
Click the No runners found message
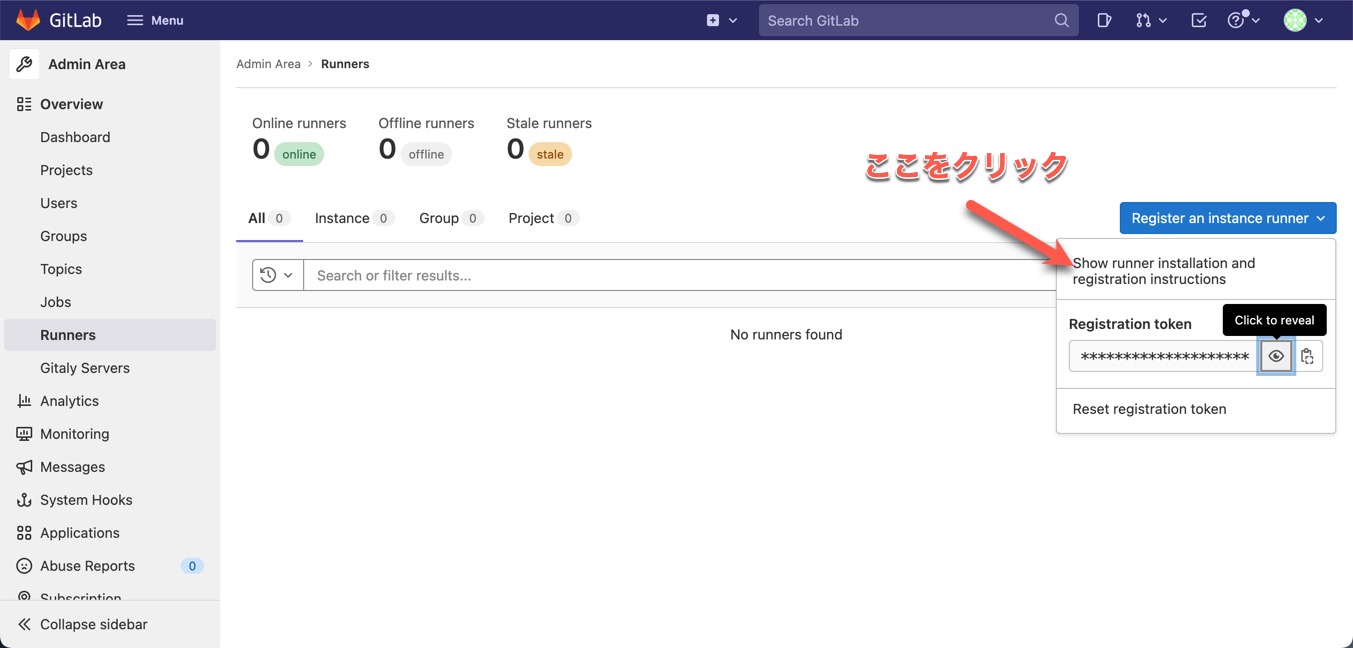coord(786,335)
